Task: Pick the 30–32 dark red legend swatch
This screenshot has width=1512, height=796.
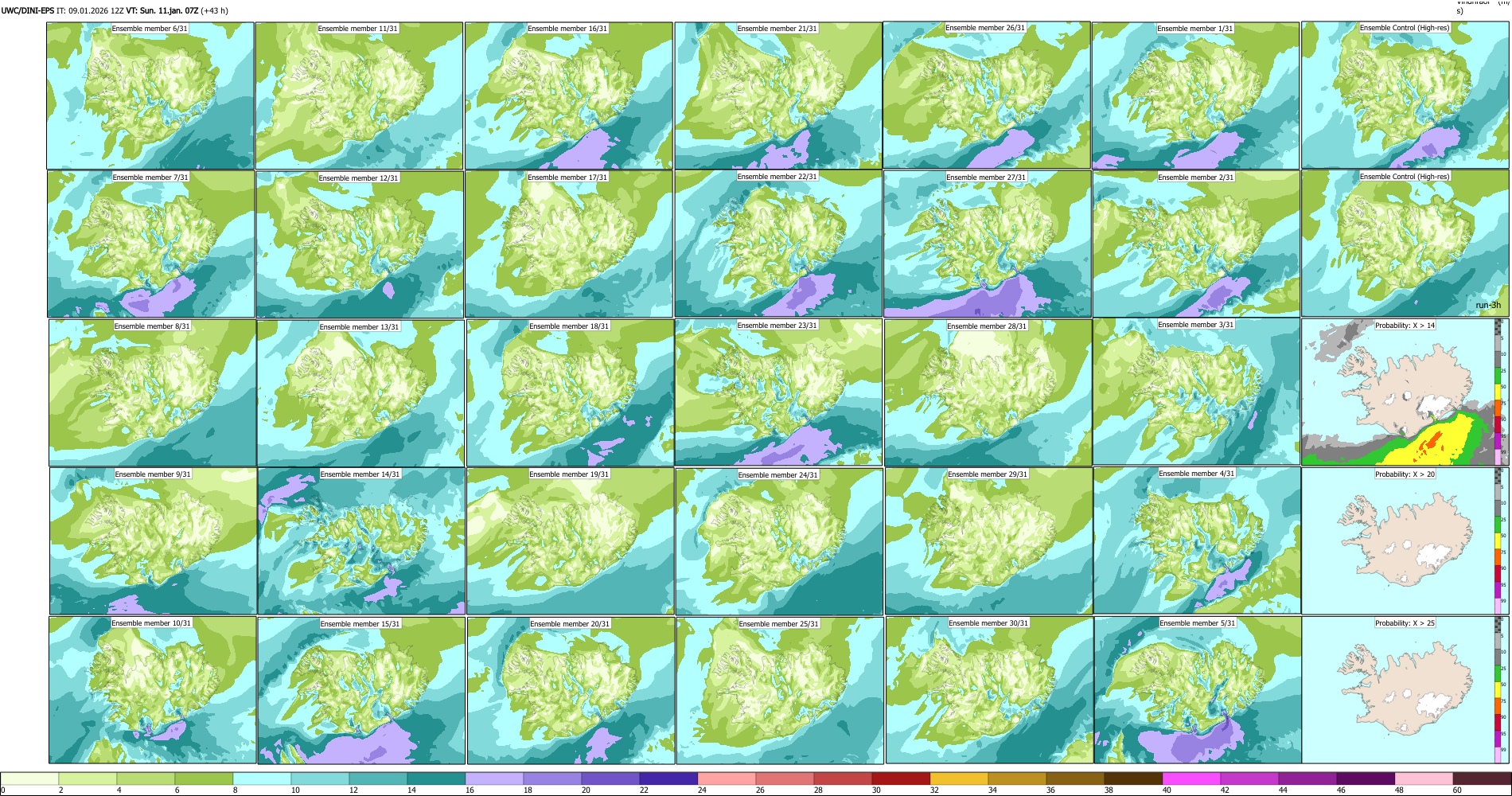Action: [x=901, y=778]
